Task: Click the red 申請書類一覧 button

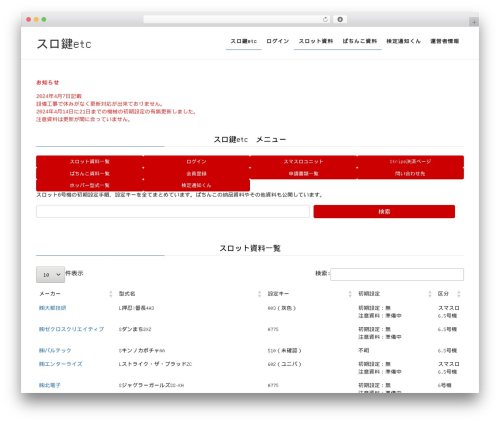Action: (x=303, y=174)
